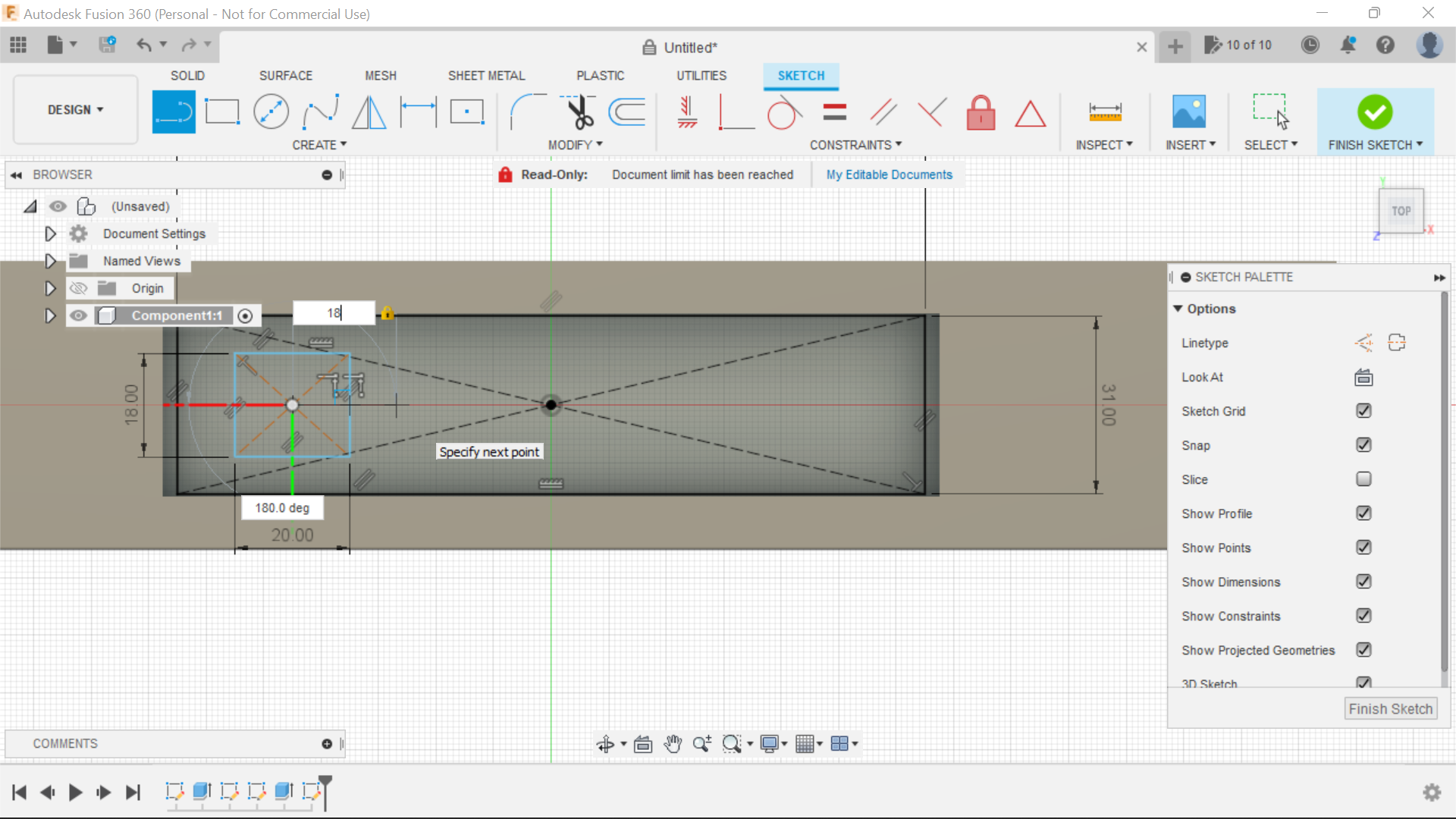
Task: Enable Slice in the Sketch Palette
Action: coord(1364,479)
